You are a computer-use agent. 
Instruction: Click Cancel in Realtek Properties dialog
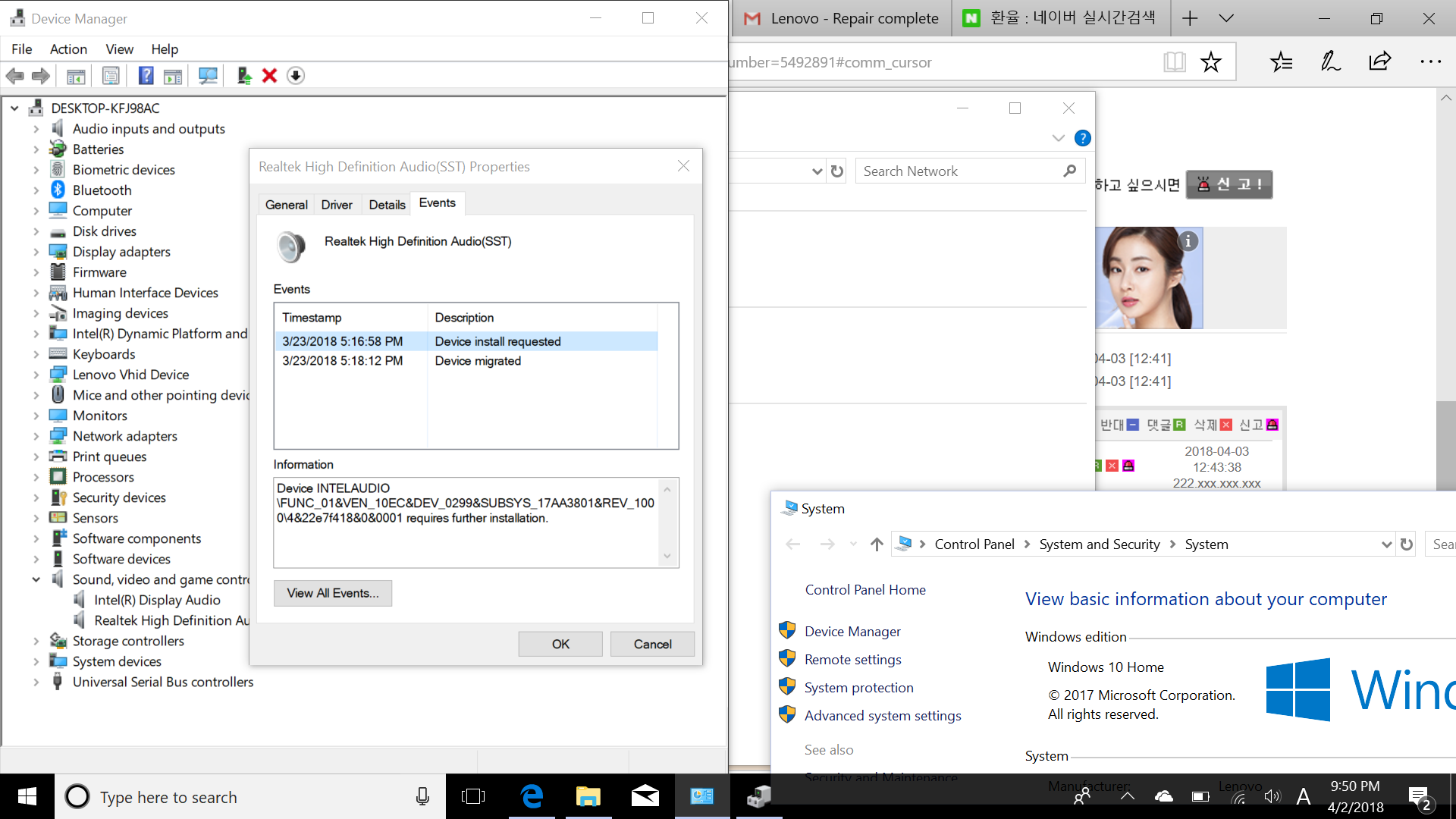click(x=652, y=644)
